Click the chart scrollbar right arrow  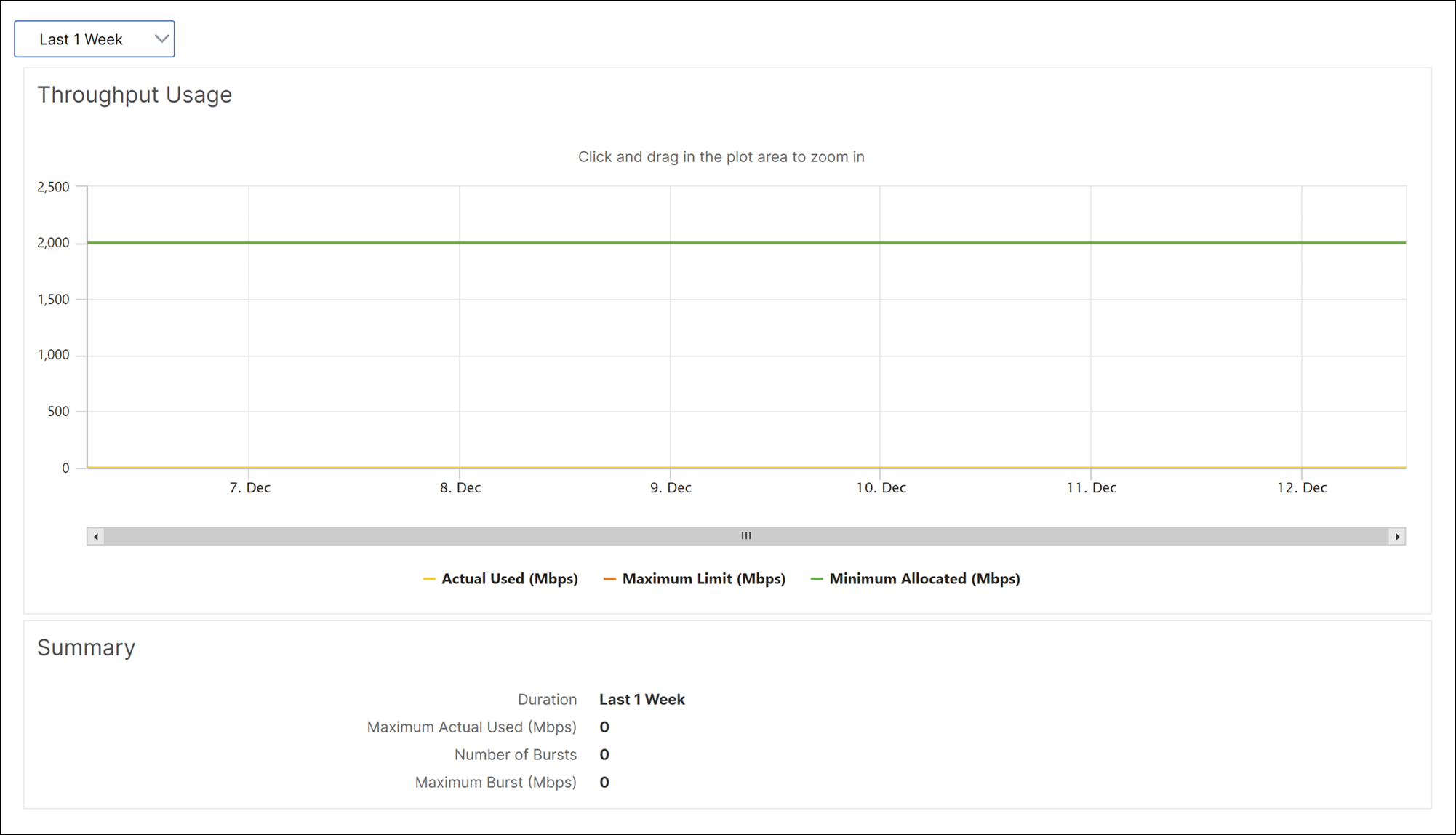pos(1396,537)
